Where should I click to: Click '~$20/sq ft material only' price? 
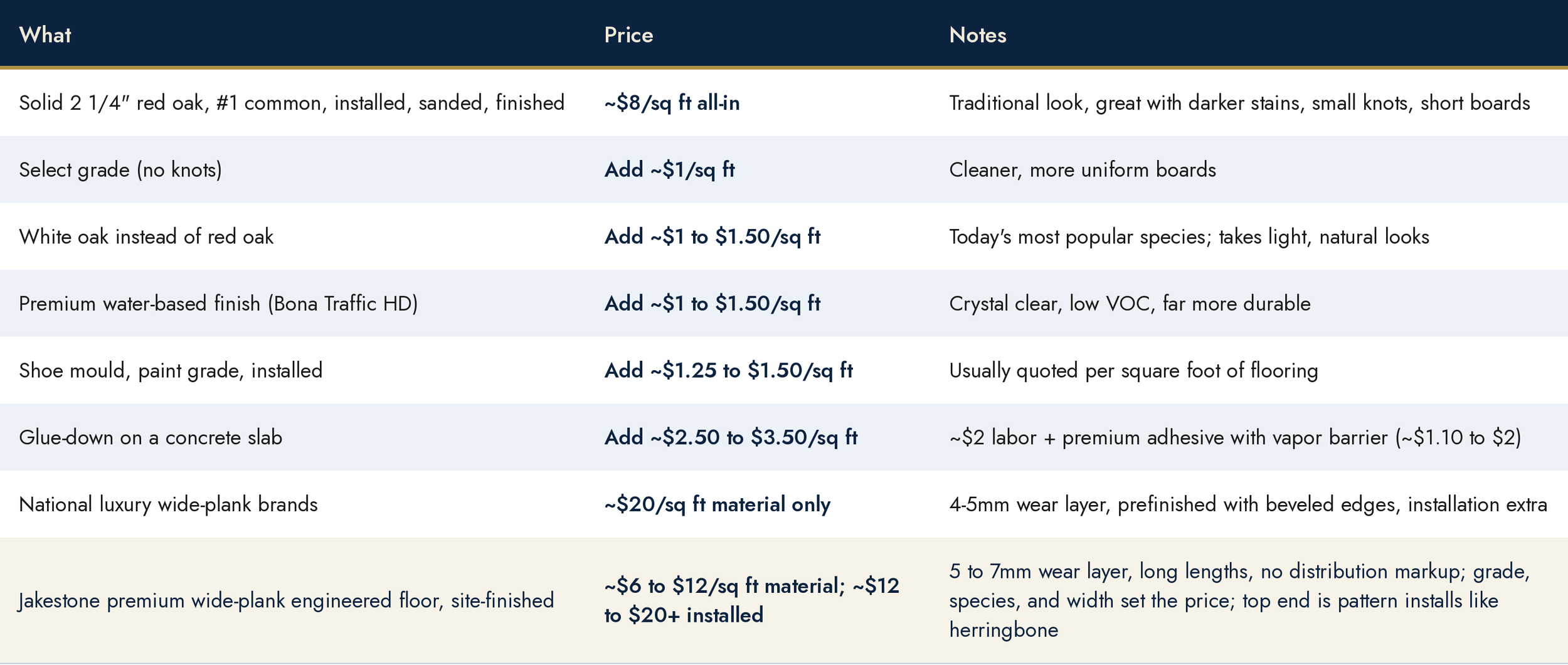[x=717, y=504]
